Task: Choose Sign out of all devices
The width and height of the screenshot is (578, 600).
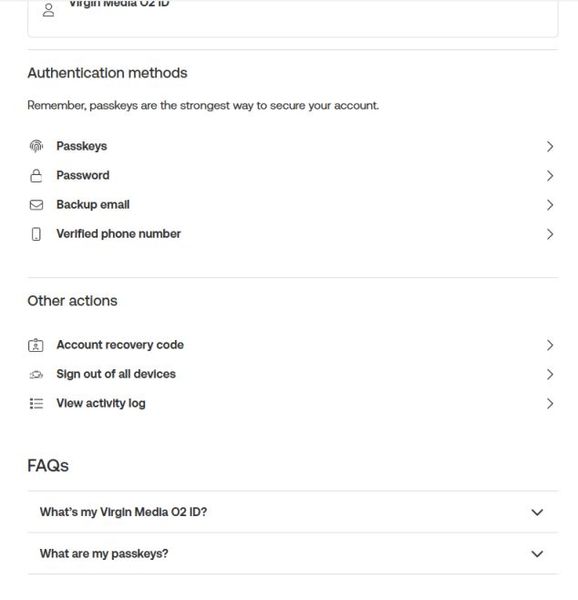Action: pyautogui.click(x=293, y=374)
